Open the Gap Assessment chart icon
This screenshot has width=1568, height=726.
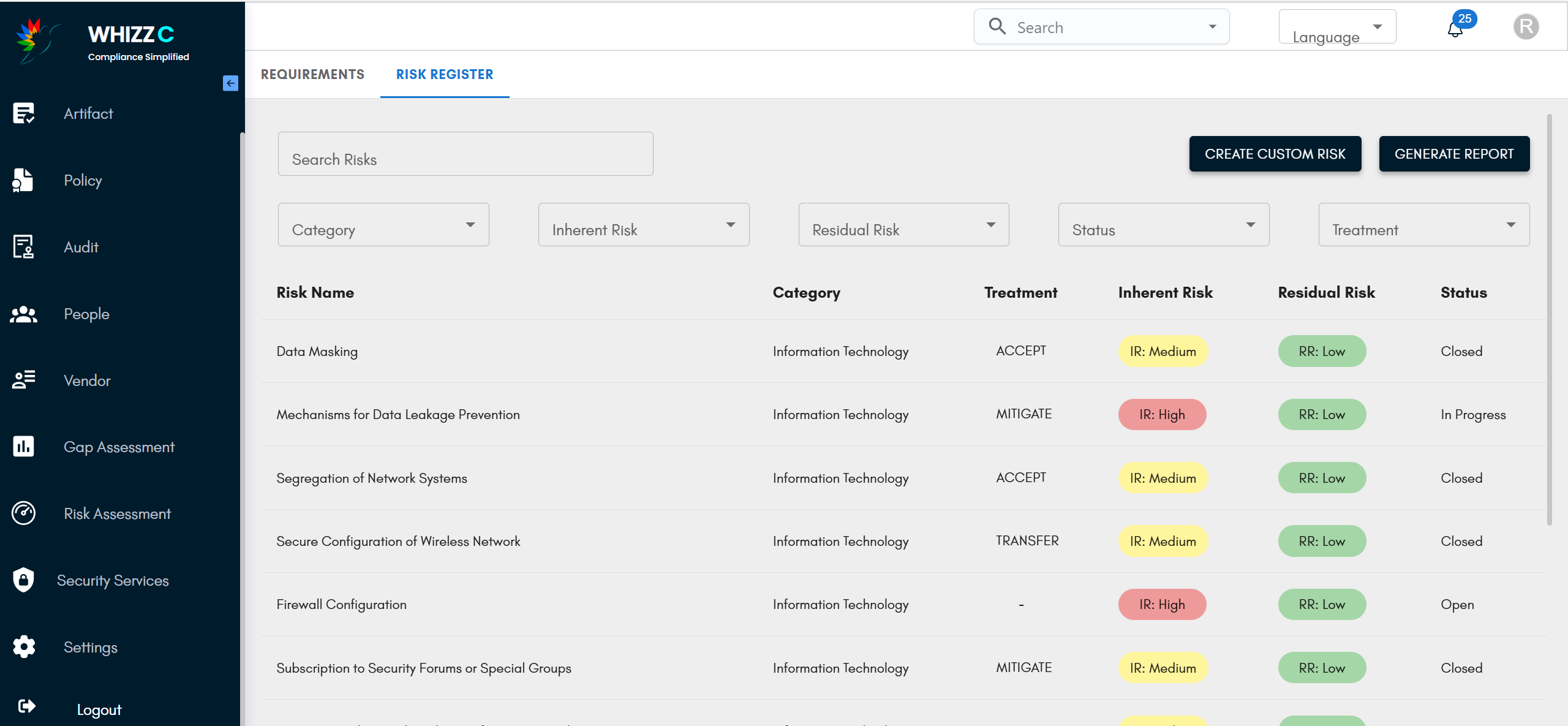(23, 447)
